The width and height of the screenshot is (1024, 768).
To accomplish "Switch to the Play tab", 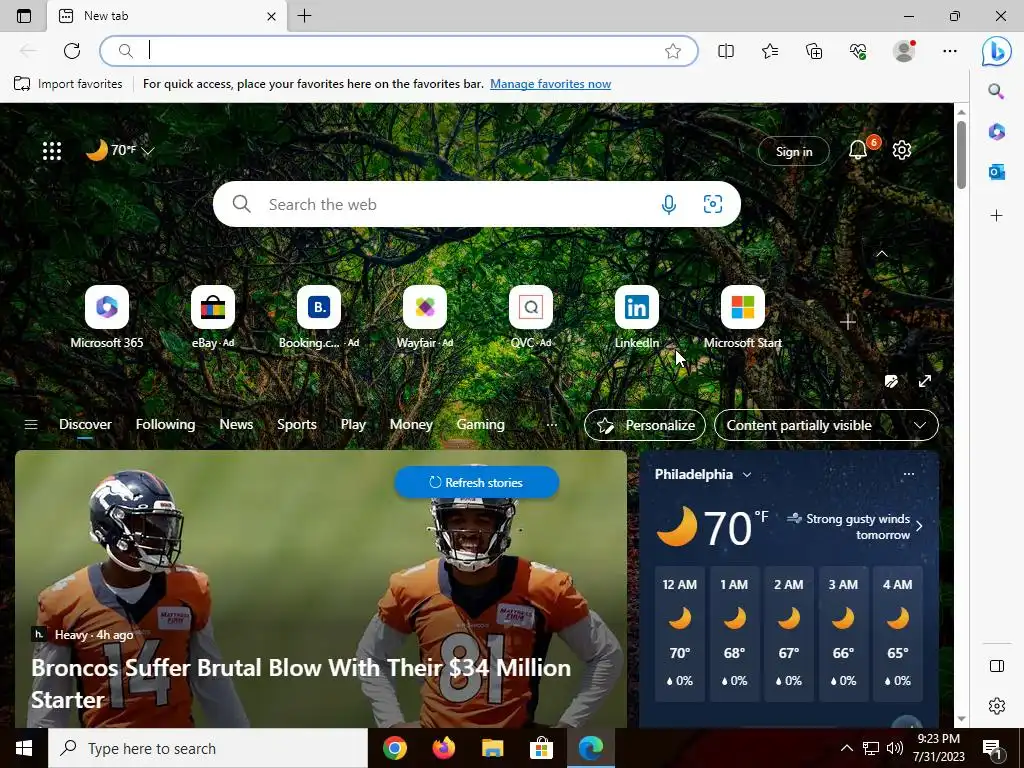I will coord(353,424).
